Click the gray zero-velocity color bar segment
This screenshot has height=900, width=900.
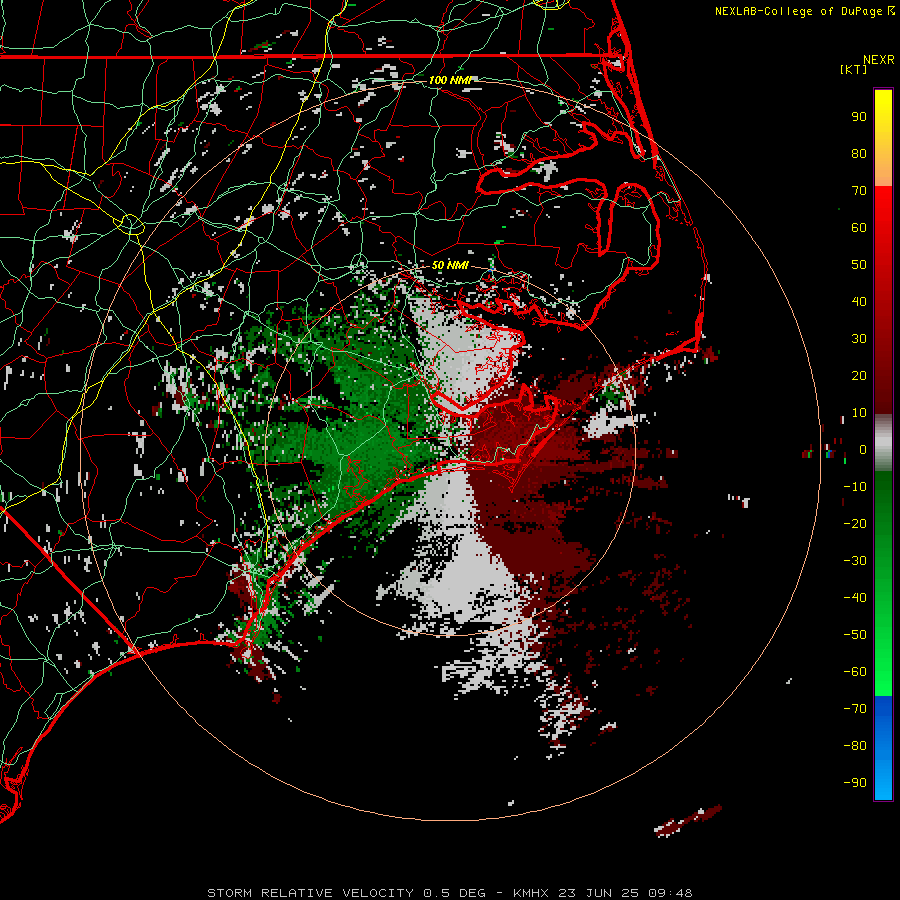click(x=883, y=443)
